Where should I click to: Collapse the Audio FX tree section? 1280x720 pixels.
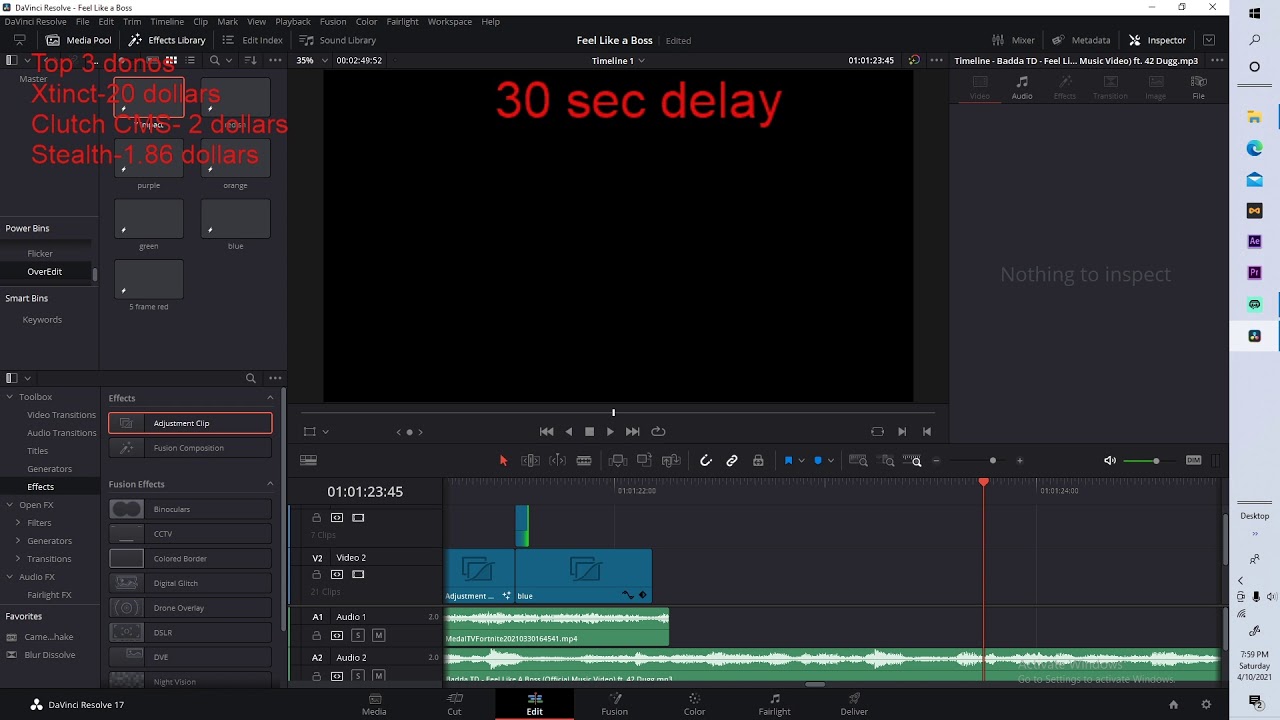10,577
